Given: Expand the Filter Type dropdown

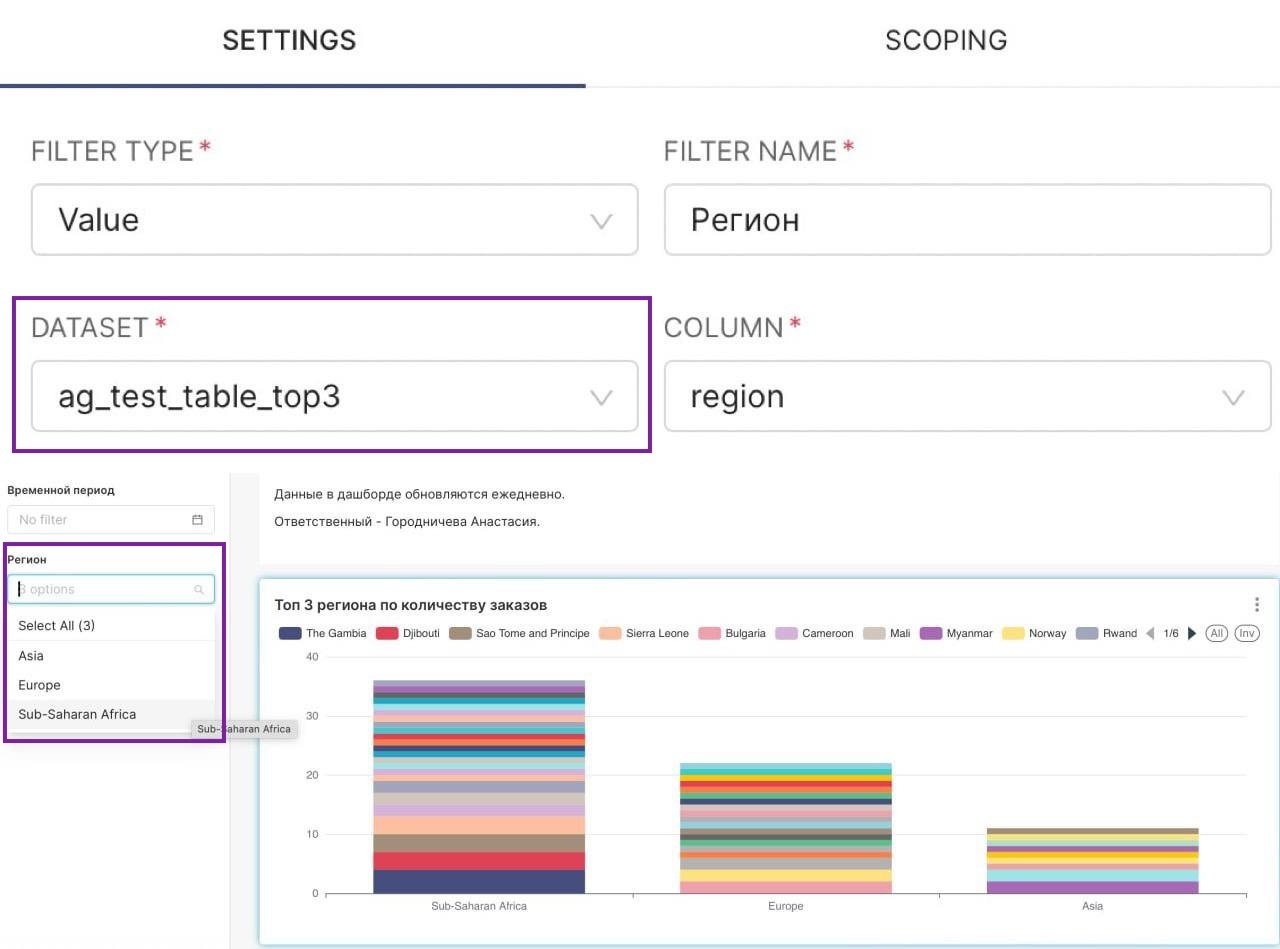Looking at the screenshot, I should 334,220.
